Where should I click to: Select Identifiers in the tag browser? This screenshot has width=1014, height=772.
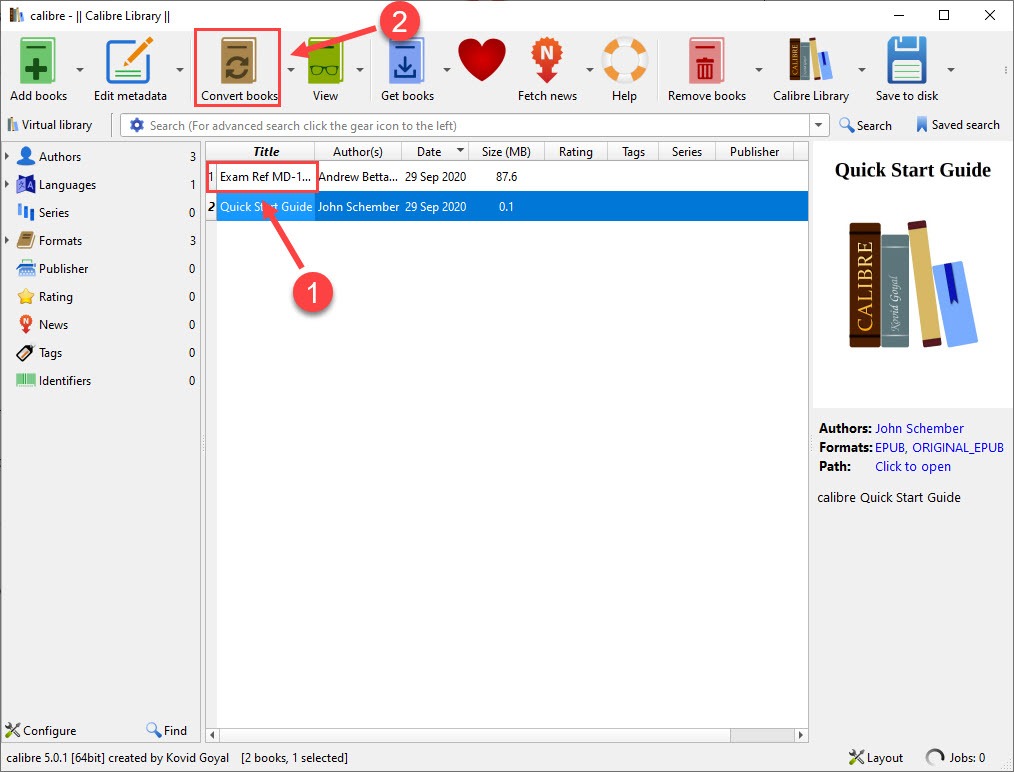coord(65,381)
